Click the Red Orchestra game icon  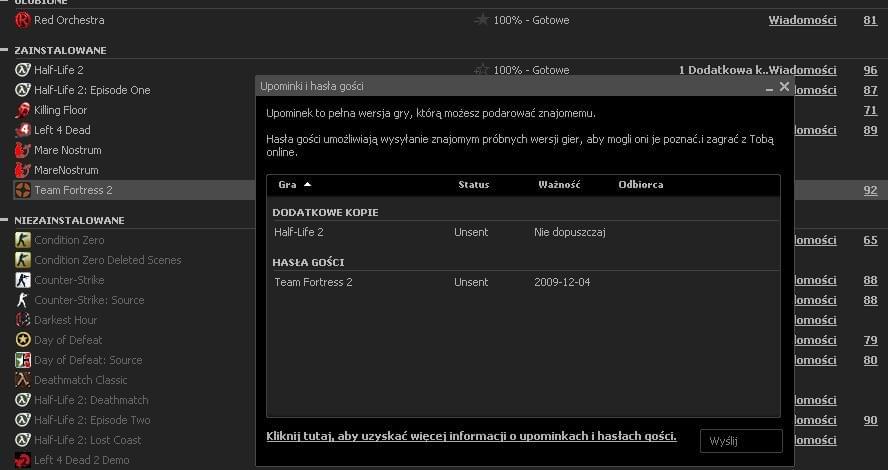[x=23, y=20]
